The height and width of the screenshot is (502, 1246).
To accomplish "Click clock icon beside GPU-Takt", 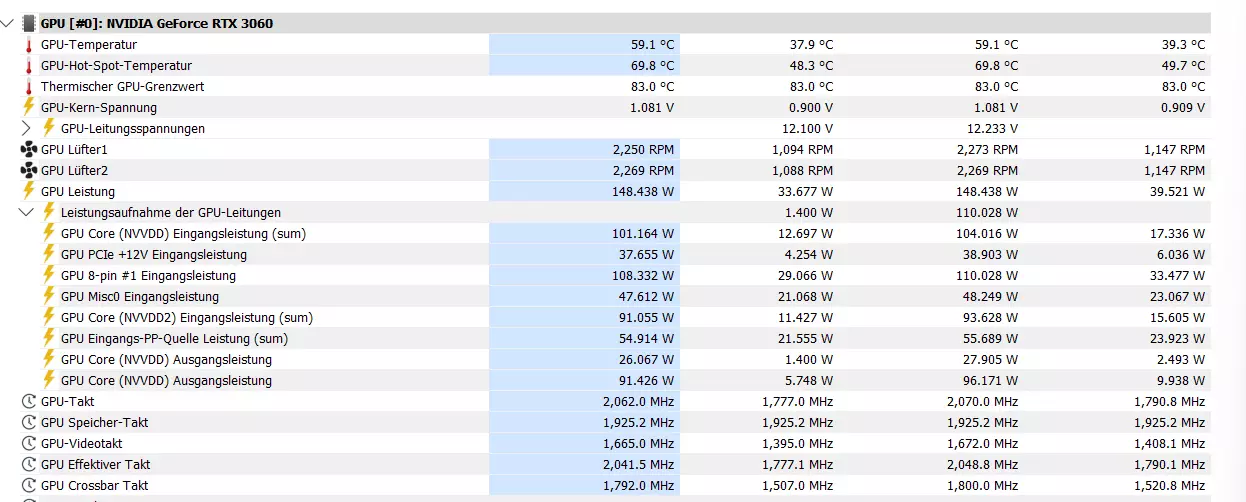I will point(29,401).
